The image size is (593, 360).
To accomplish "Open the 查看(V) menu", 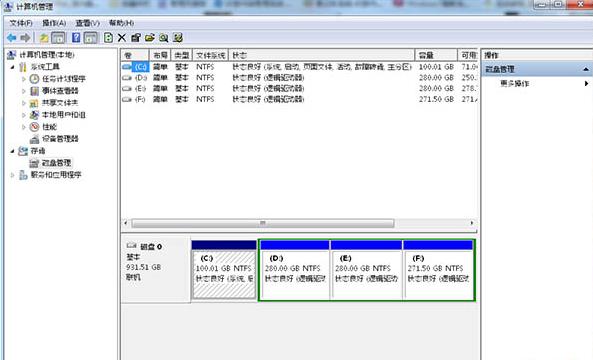I will click(88, 23).
